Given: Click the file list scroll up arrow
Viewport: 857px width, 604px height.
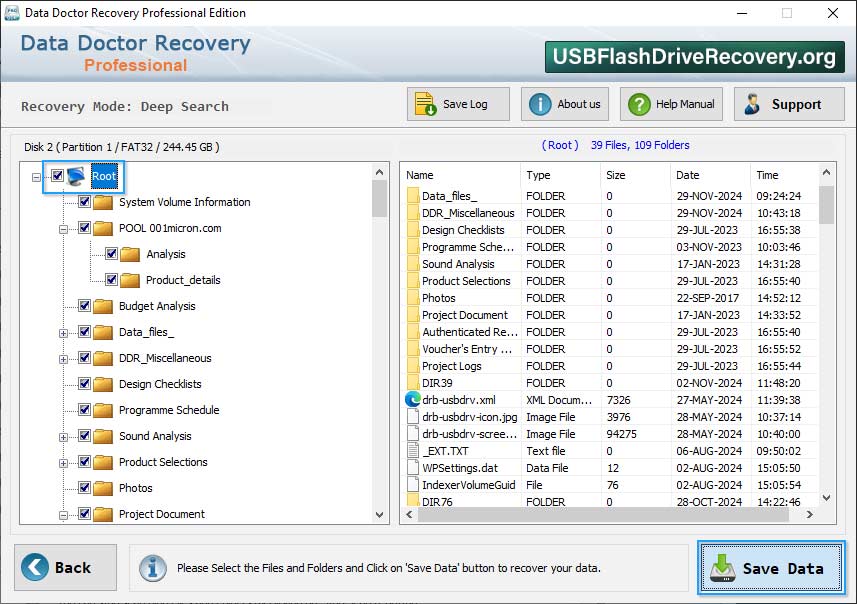Looking at the screenshot, I should click(826, 173).
